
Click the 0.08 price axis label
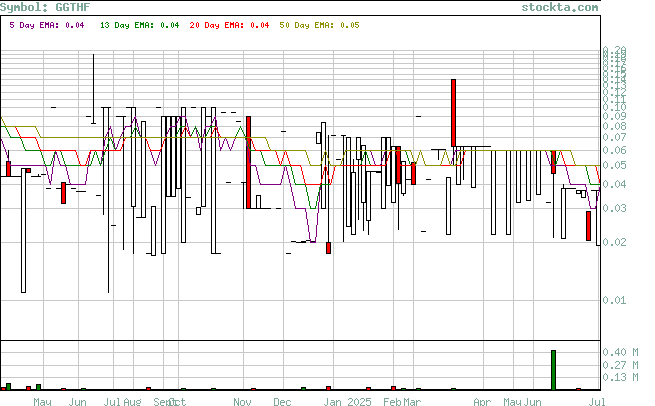(614, 126)
